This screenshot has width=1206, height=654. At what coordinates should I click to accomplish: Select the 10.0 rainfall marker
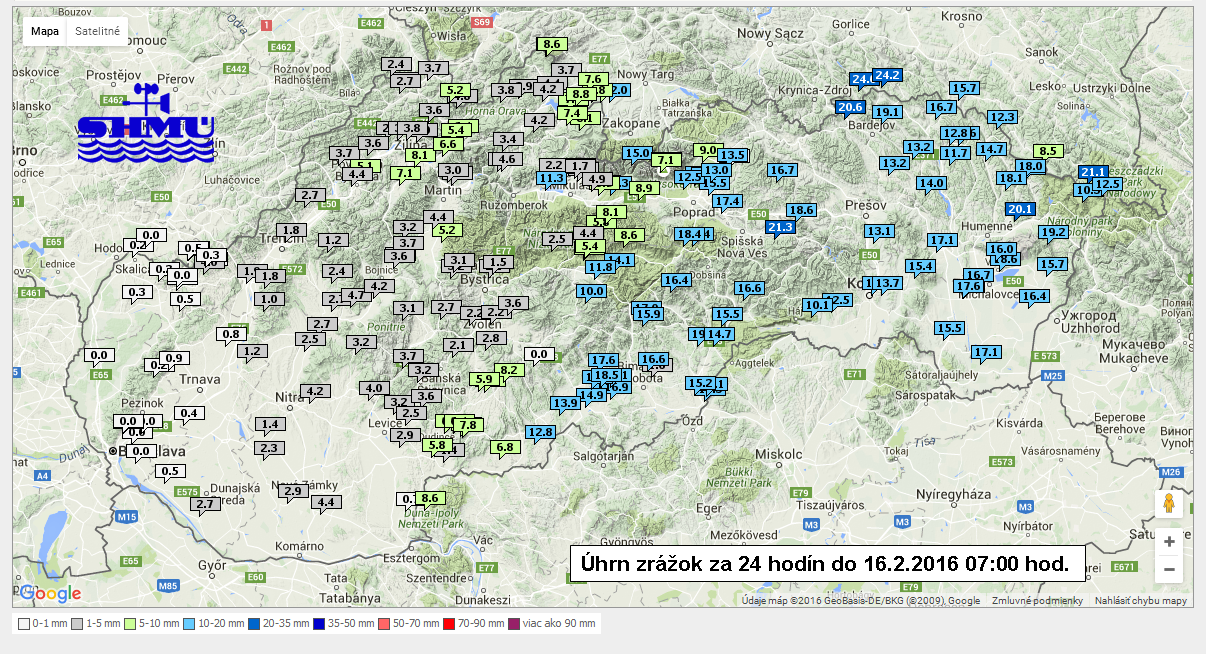click(x=592, y=291)
